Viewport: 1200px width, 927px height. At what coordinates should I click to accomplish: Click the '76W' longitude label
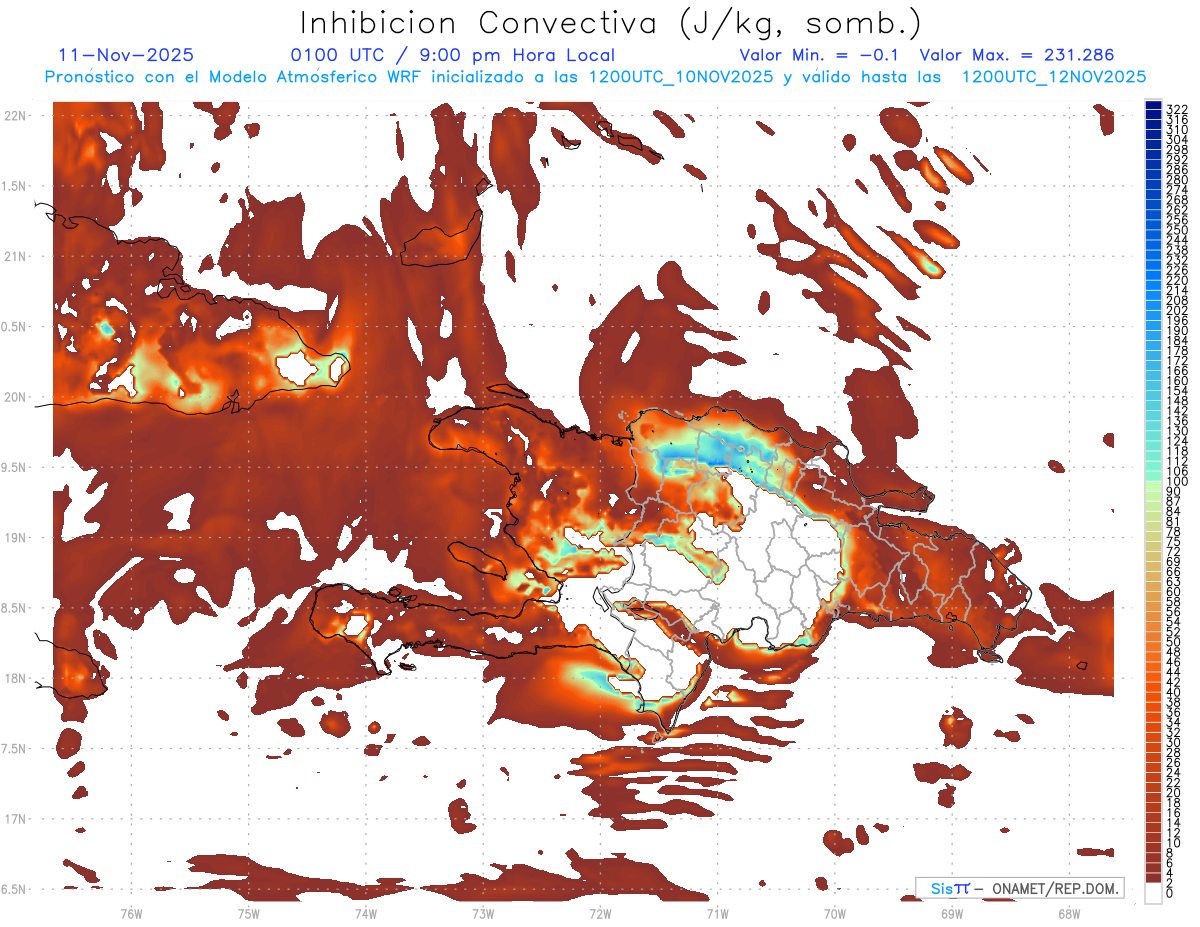tap(131, 913)
